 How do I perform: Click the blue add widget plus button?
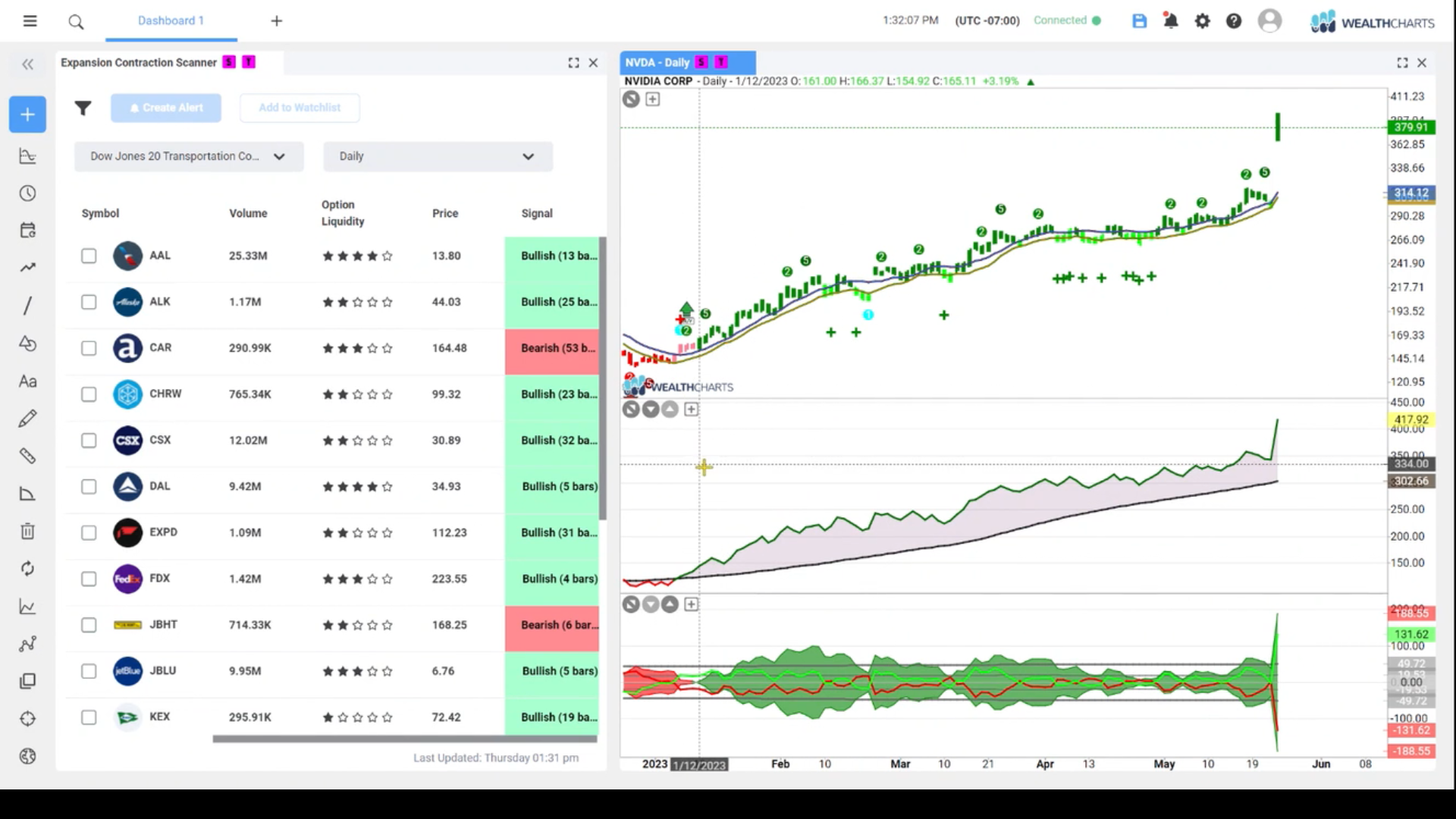point(27,115)
